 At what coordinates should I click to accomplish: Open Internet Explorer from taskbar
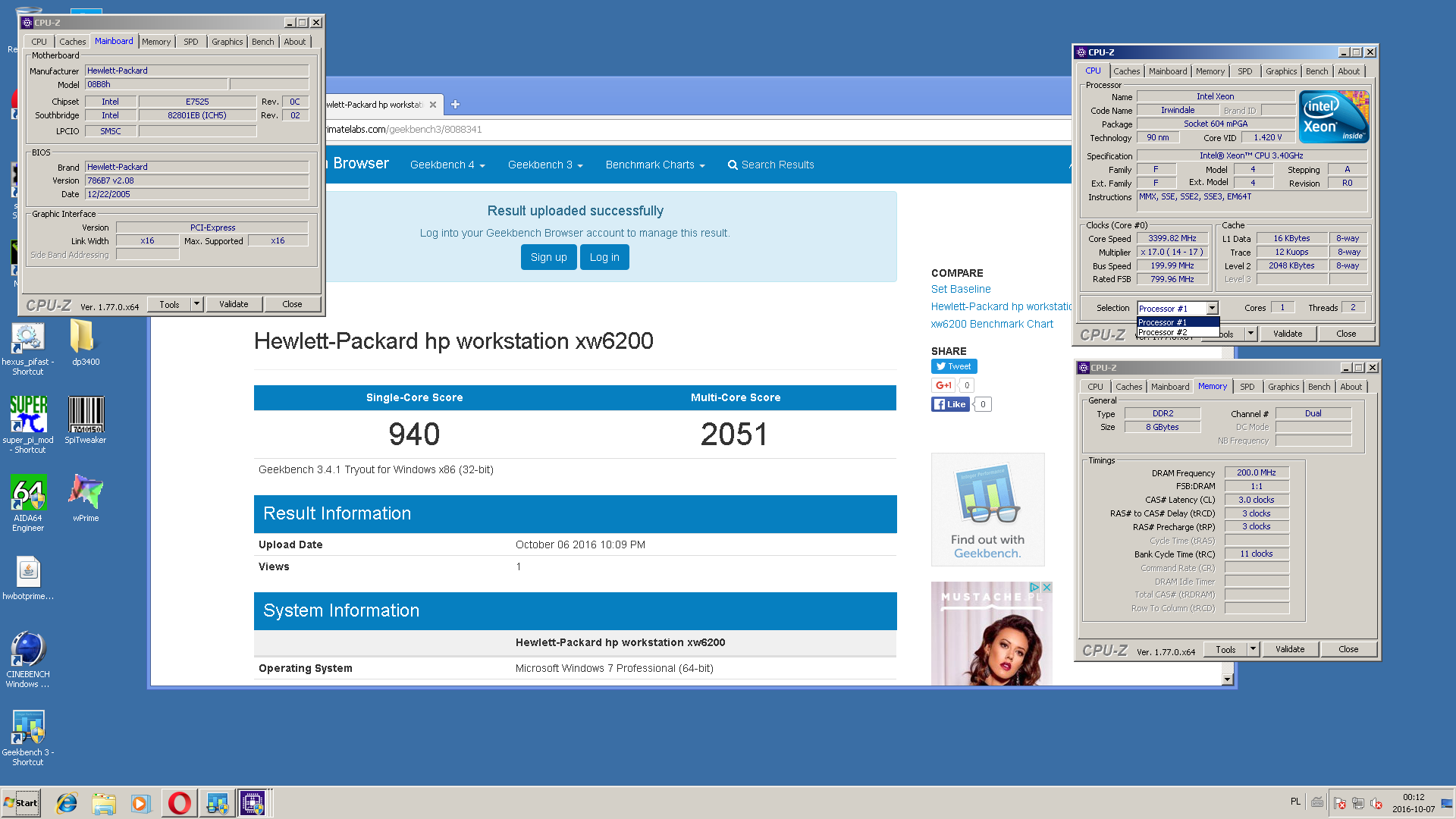point(67,802)
